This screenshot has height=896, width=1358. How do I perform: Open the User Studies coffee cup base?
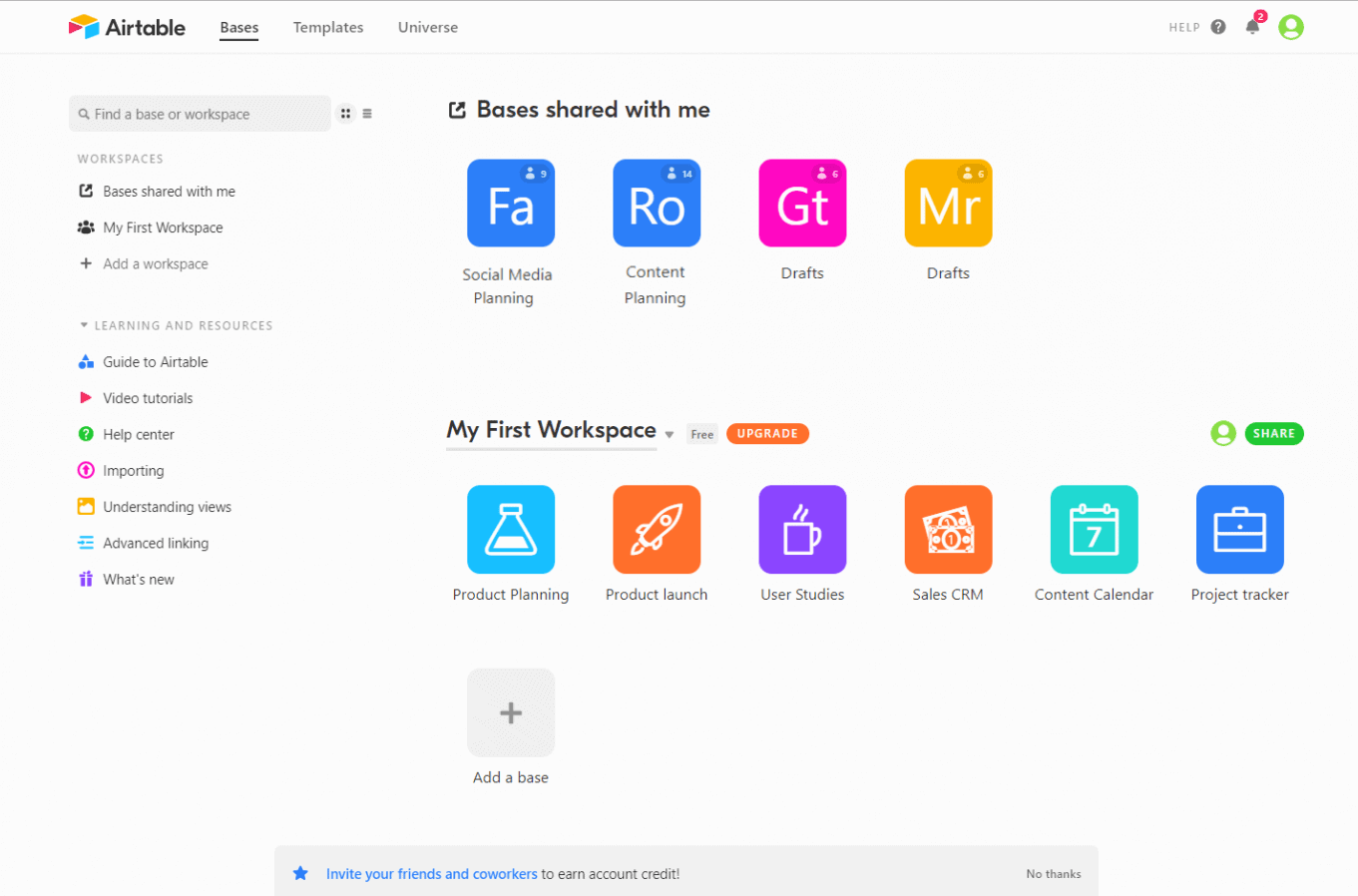point(802,529)
